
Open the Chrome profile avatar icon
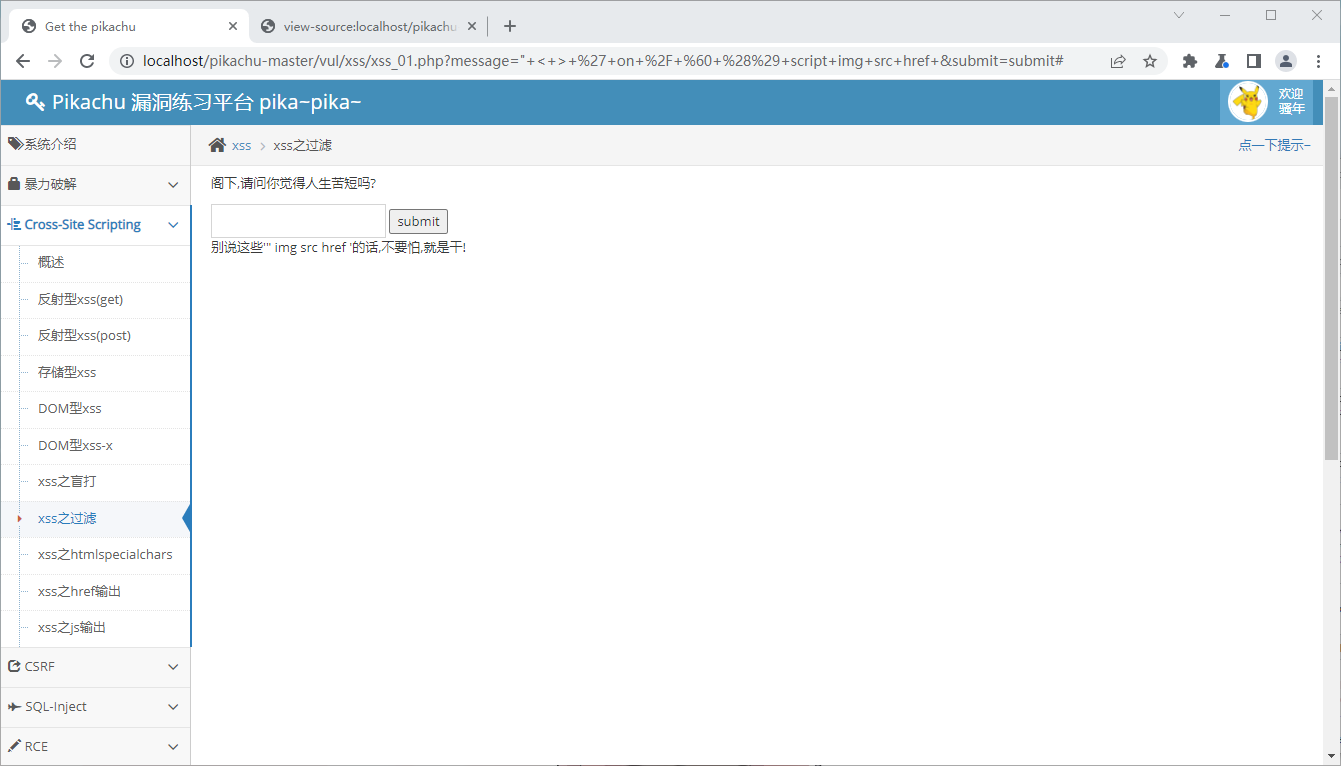click(1286, 61)
